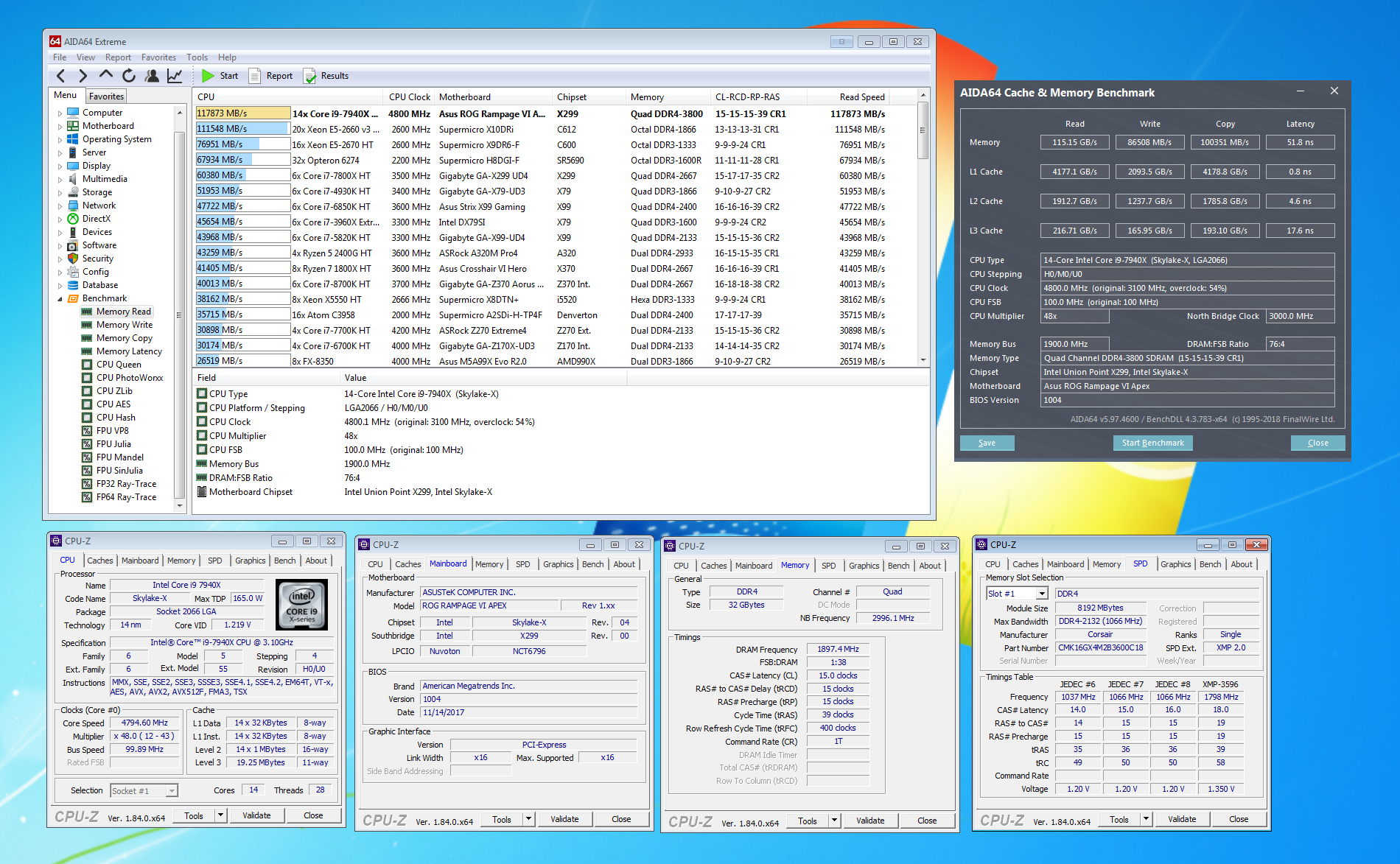Select the 117873 MB/s result row bar

pos(243,113)
